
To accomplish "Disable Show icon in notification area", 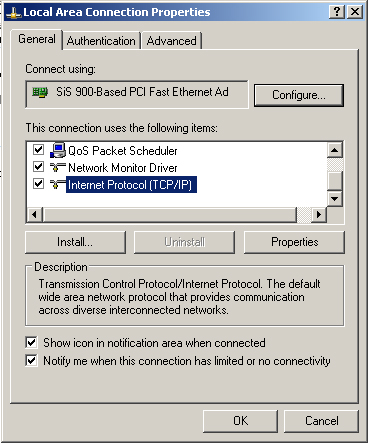I will click(x=31, y=342).
